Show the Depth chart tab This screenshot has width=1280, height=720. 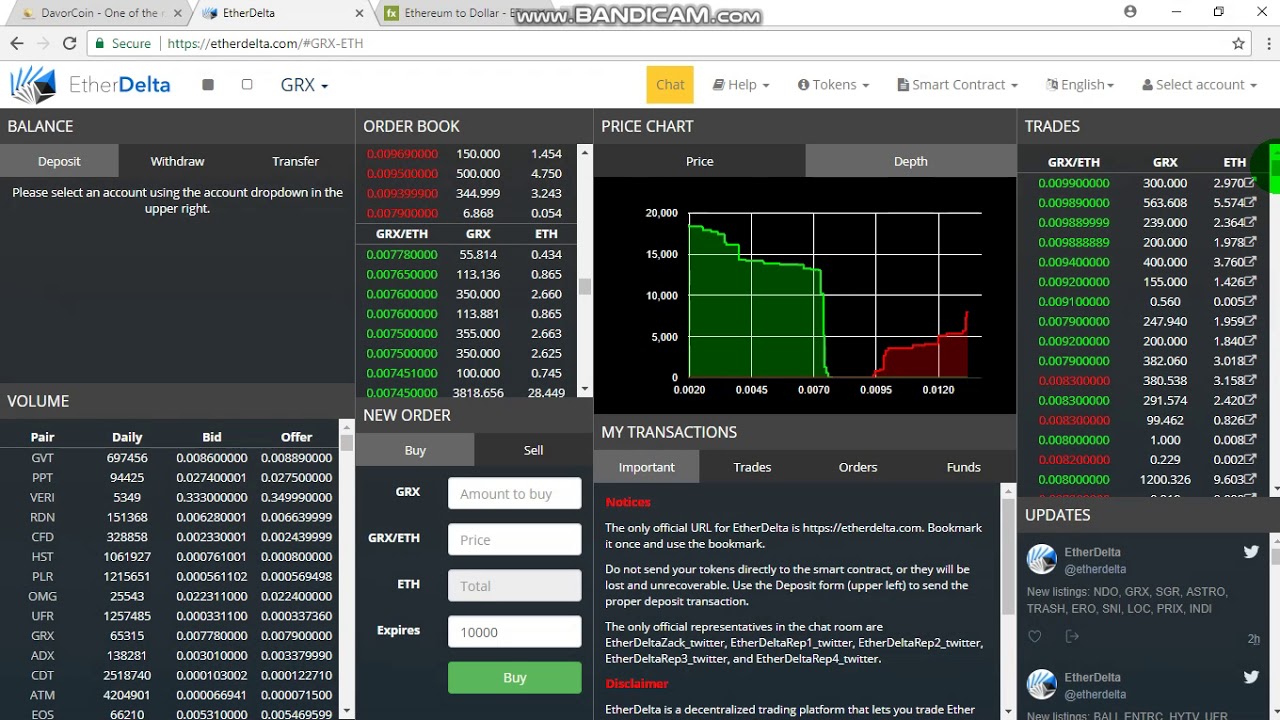click(x=910, y=161)
